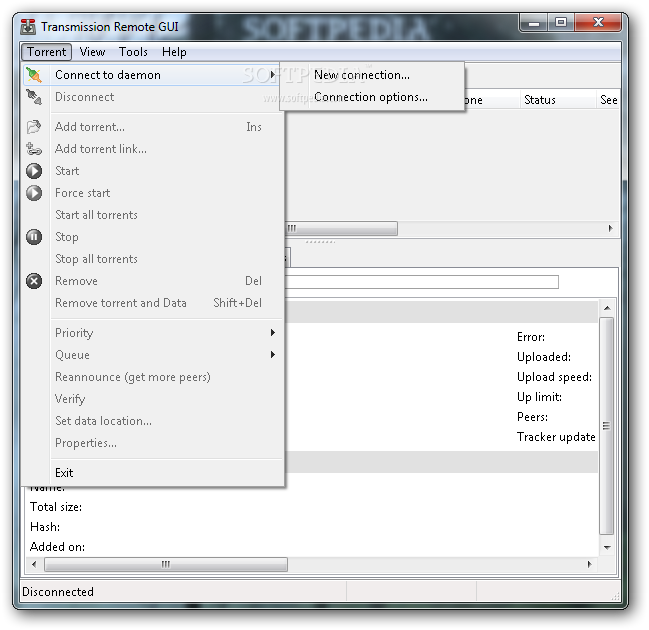The height and width of the screenshot is (630, 649).
Task: Click the Force start play icon
Action: (34, 193)
